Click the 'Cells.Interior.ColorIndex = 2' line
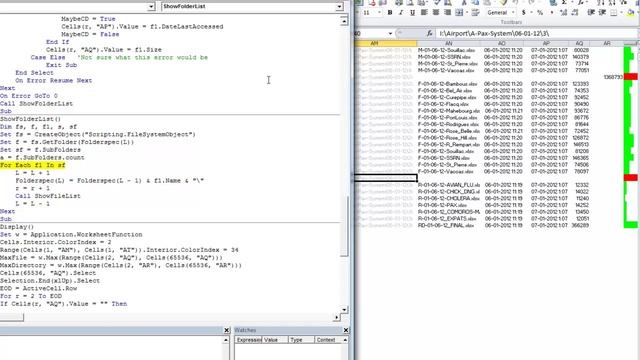Viewport: 640px width, 360px height. [56, 242]
